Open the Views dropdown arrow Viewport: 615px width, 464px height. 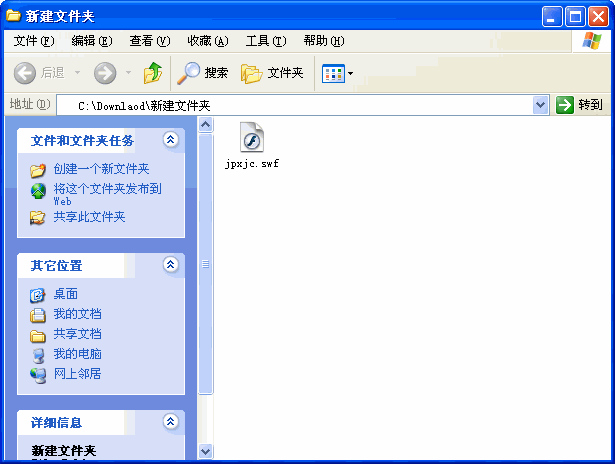350,73
